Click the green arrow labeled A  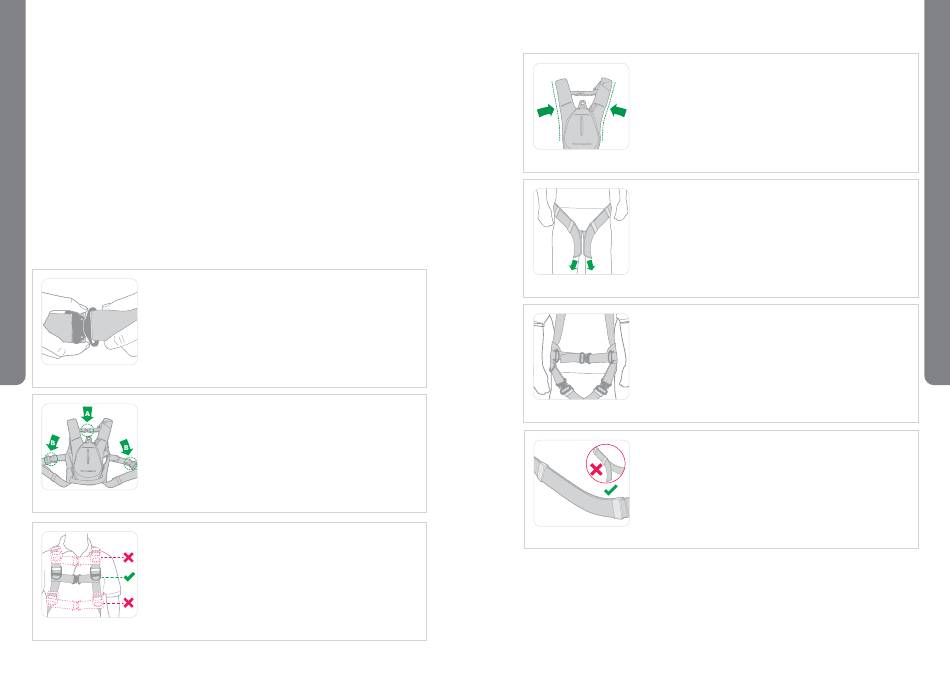pyautogui.click(x=87, y=415)
